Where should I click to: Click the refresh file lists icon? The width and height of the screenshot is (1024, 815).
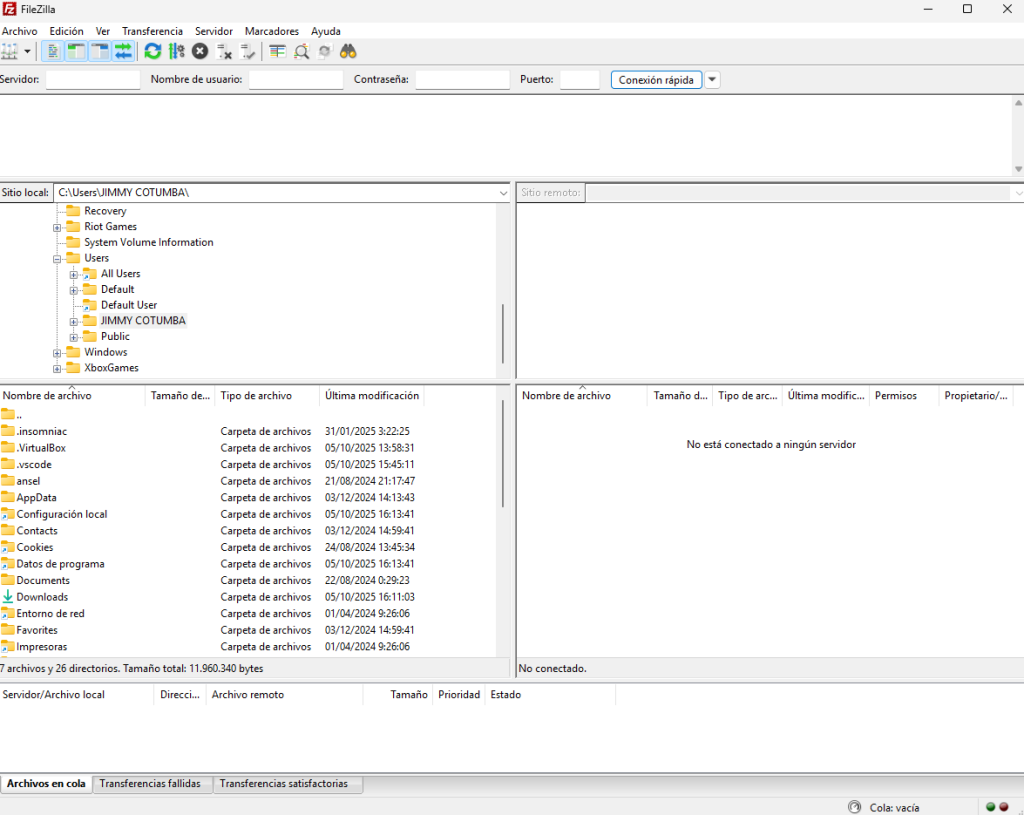click(152, 51)
